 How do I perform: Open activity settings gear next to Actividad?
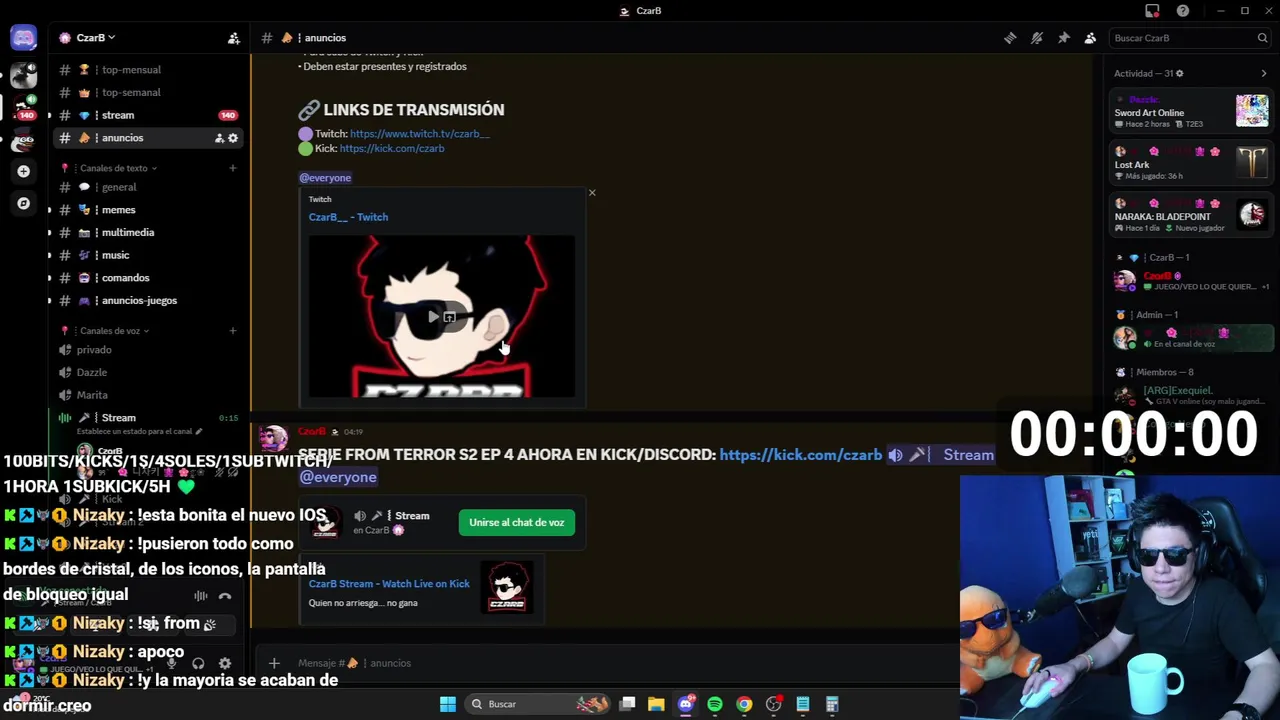point(1180,73)
